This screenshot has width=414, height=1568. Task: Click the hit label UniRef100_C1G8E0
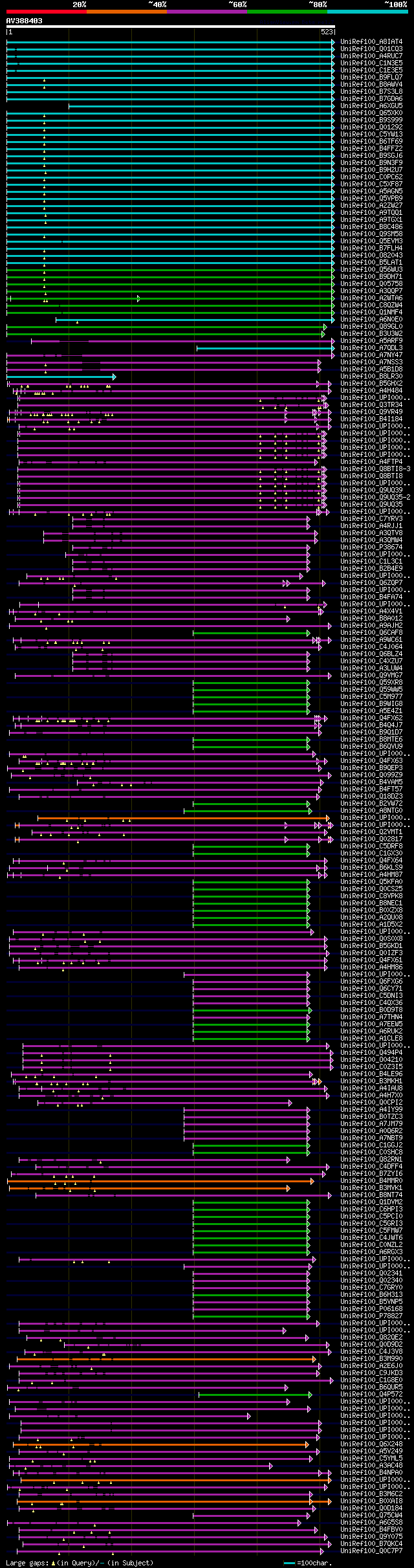click(x=371, y=1380)
